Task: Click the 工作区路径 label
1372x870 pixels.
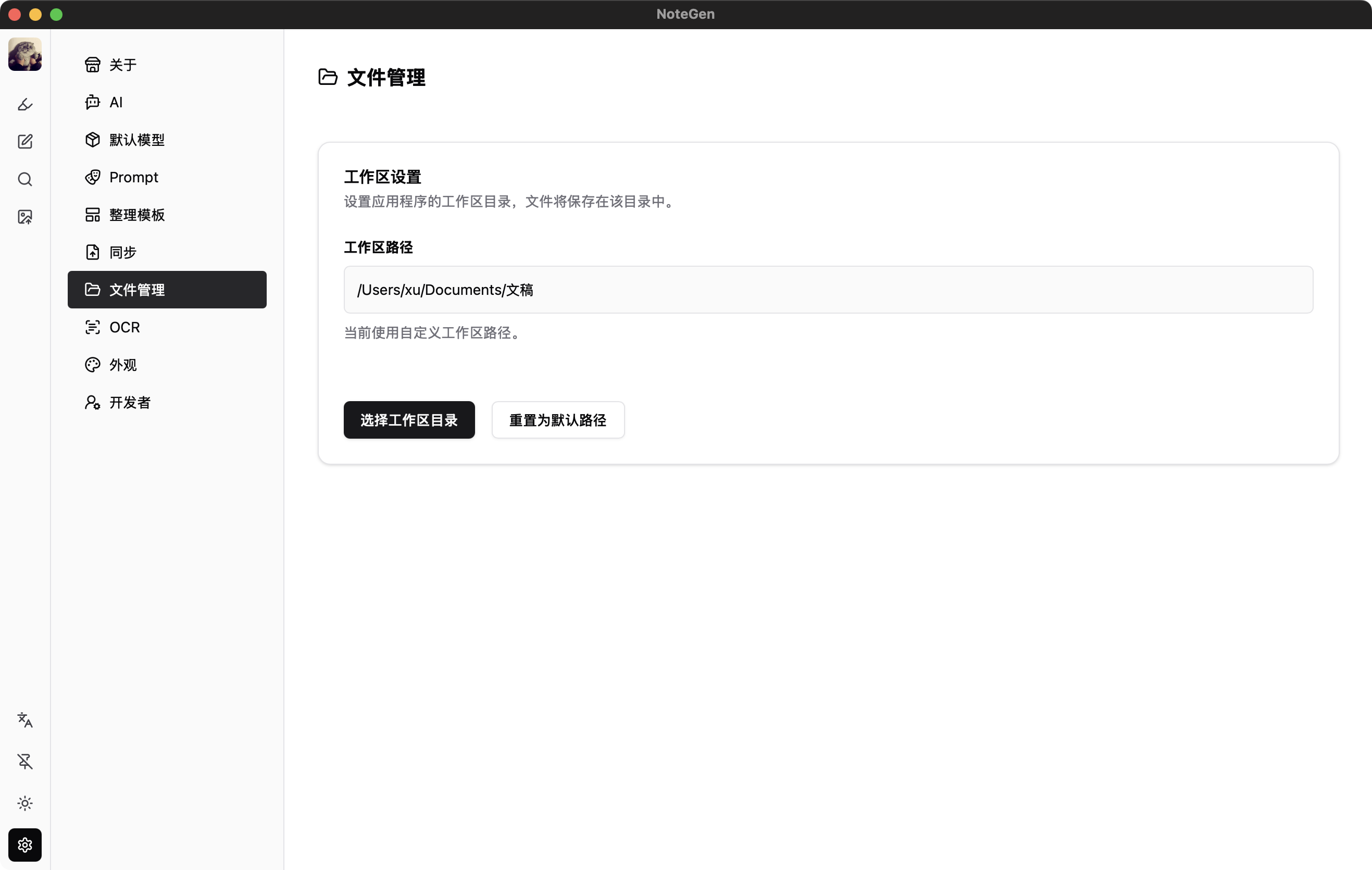Action: coord(378,247)
